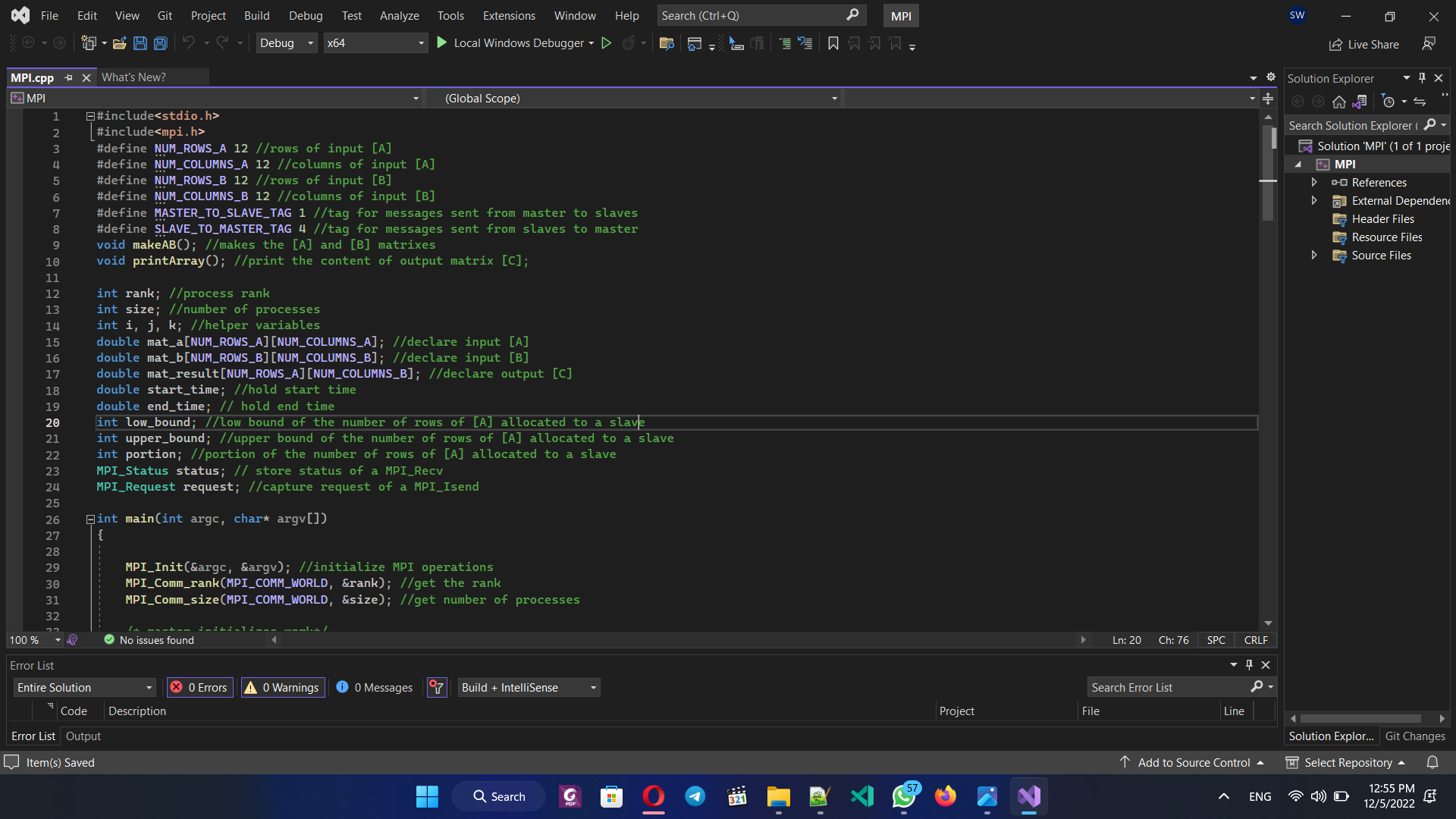Expand the References node
This screenshot has height=819, width=1456.
[1314, 182]
